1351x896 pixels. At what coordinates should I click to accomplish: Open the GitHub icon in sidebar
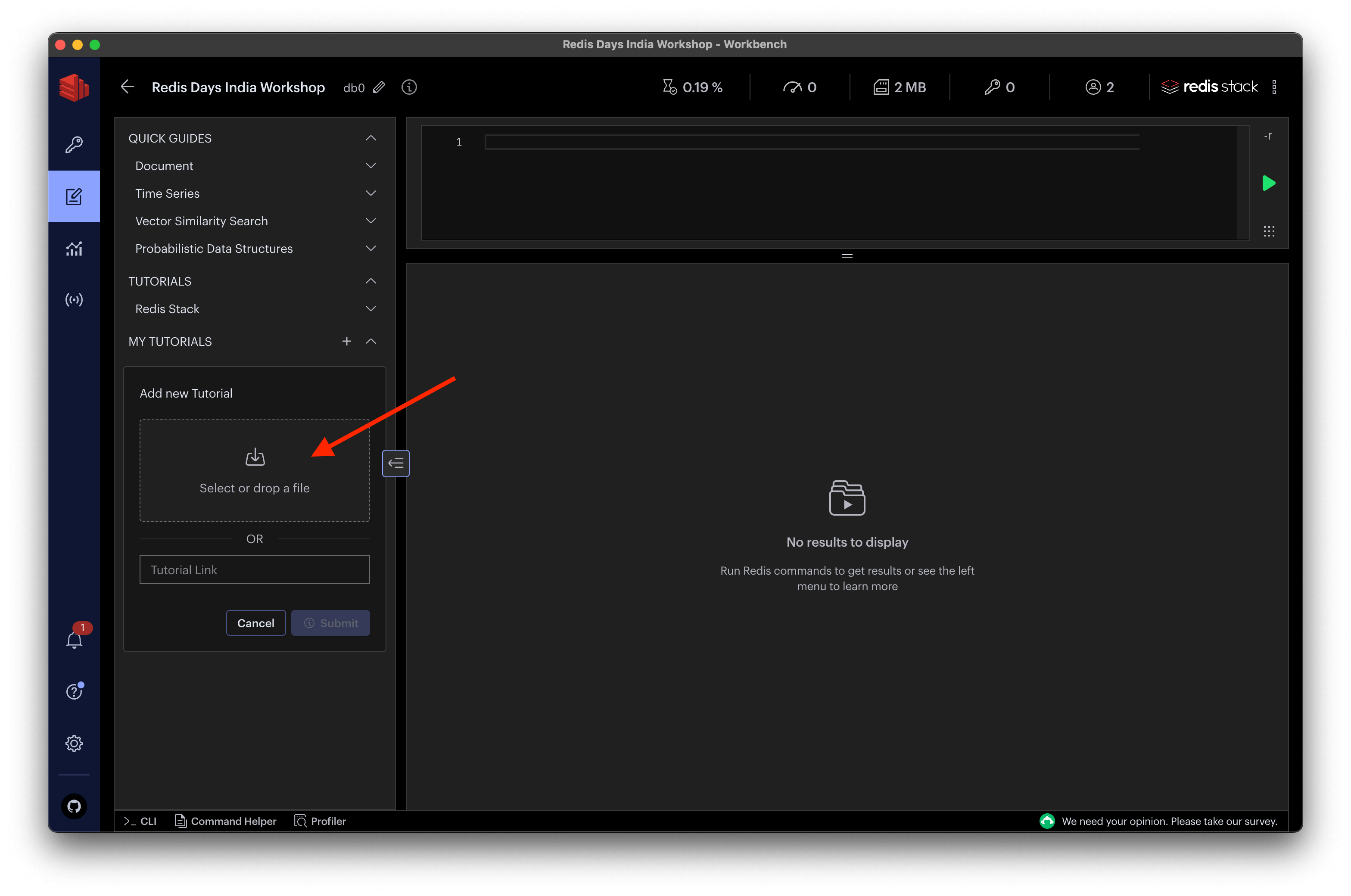point(74,806)
